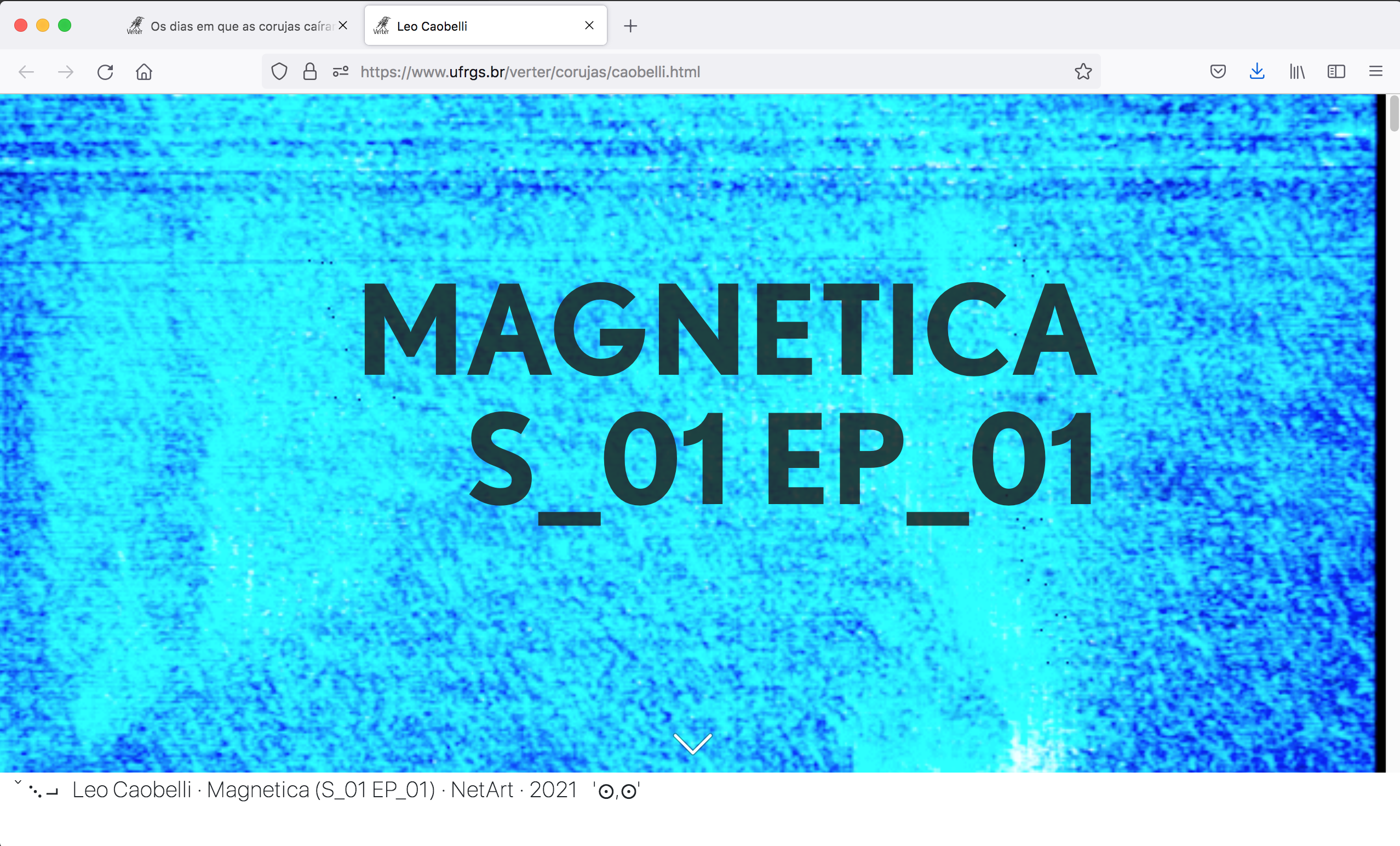Click the owl-eyes glyph after 2021
Image resolution: width=1400 pixels, height=846 pixels.
617,790
